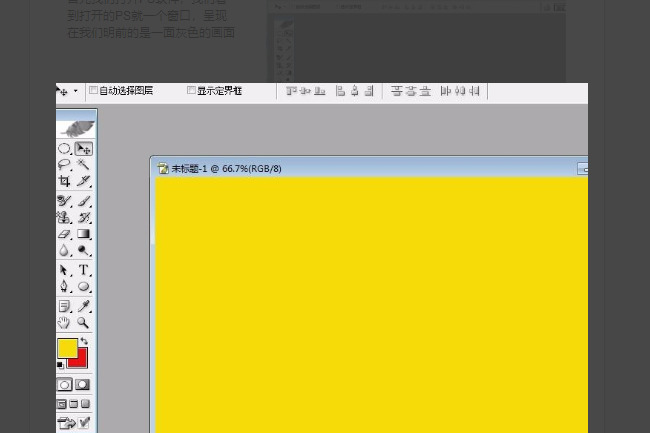Viewport: 650px width, 433px height.
Task: Pick the Eraser tool
Action: (64, 234)
